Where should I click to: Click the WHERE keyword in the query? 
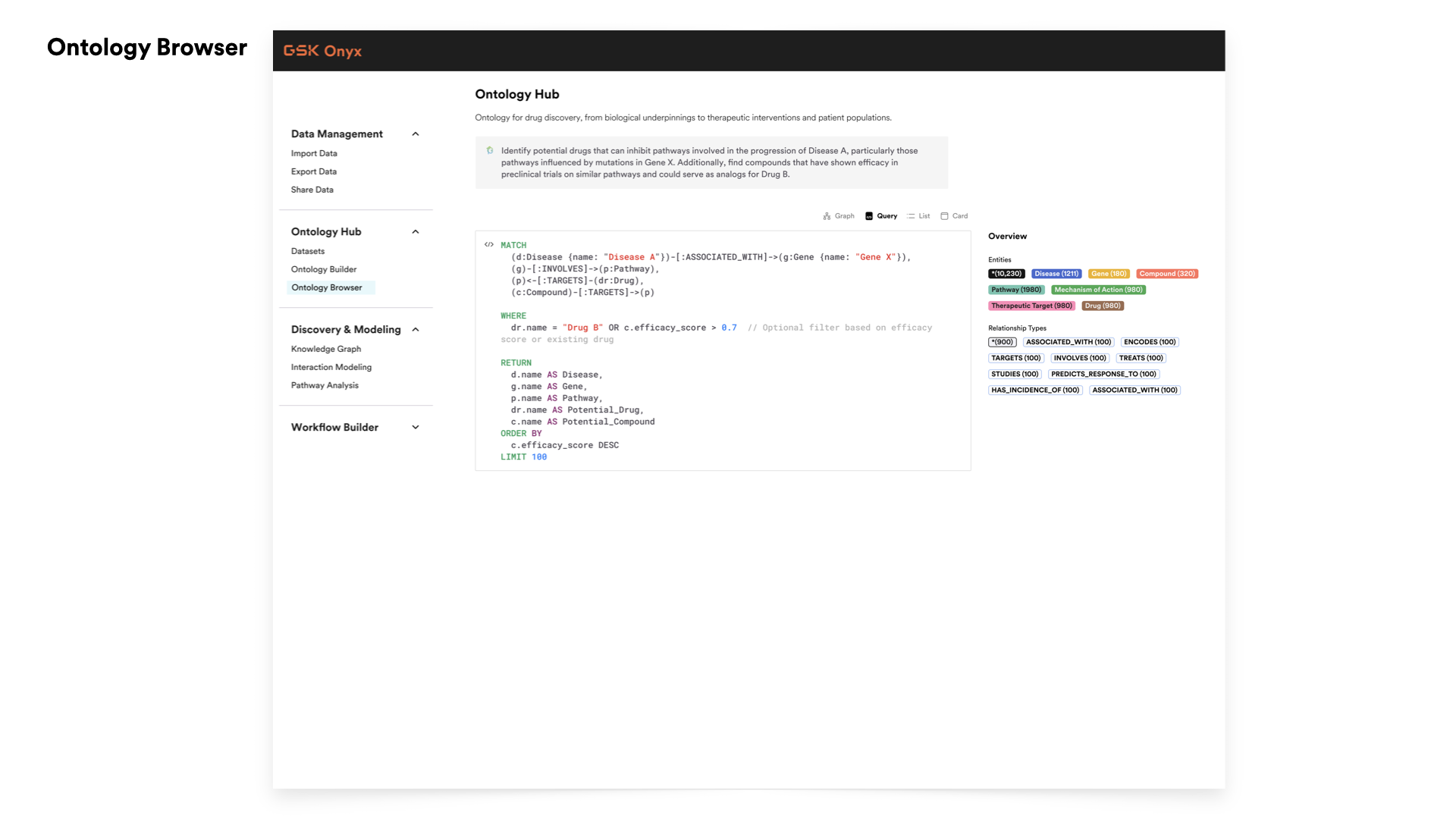513,315
